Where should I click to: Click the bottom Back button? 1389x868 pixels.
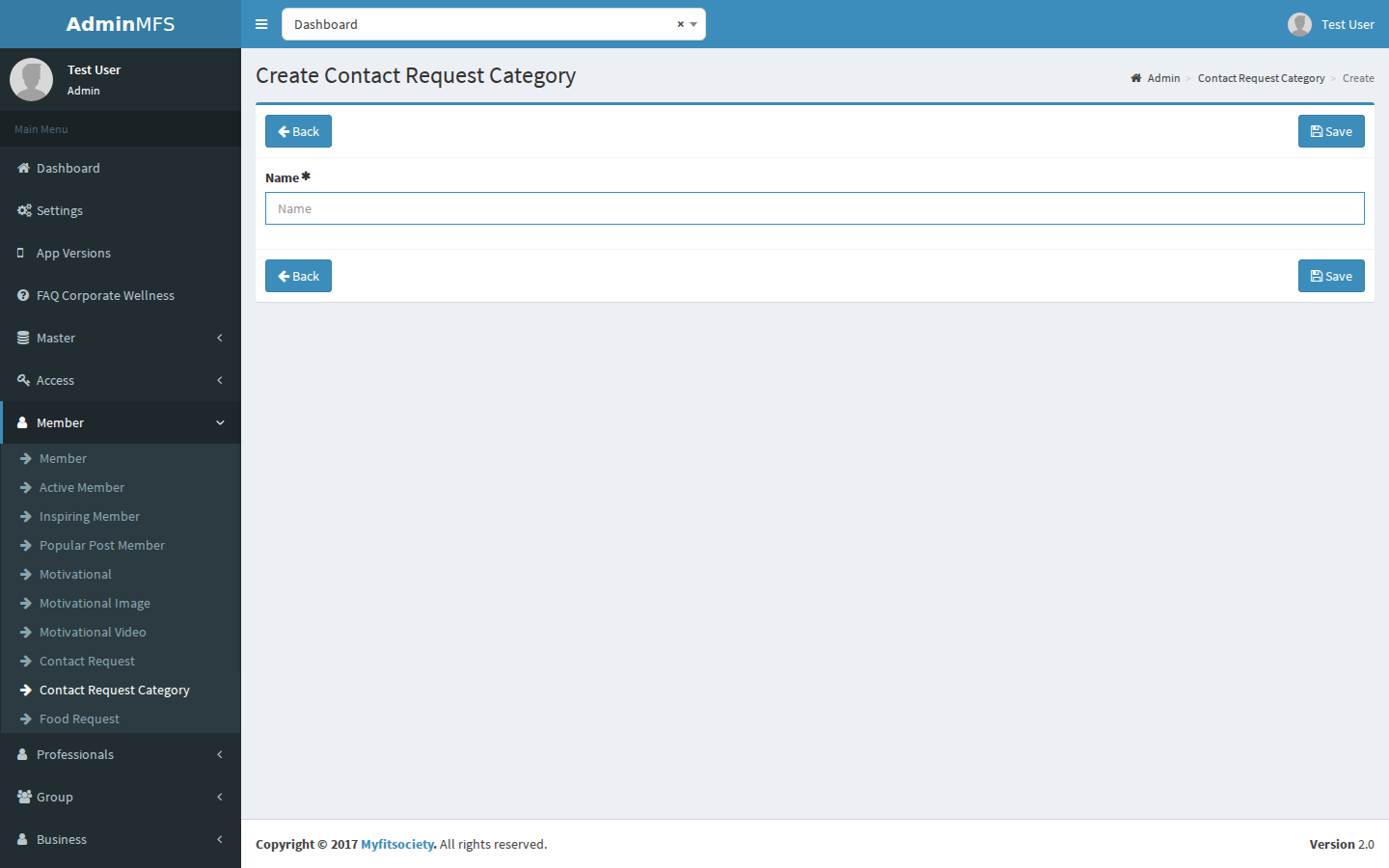(x=298, y=276)
